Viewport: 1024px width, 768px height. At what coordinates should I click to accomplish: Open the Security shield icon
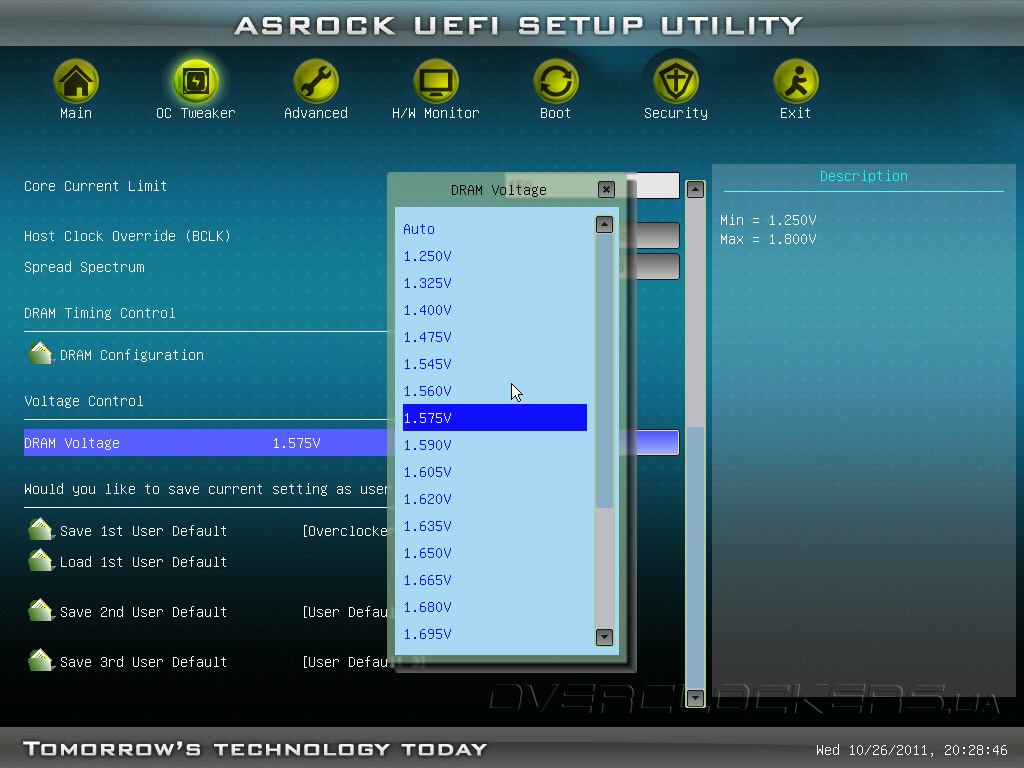pyautogui.click(x=676, y=81)
